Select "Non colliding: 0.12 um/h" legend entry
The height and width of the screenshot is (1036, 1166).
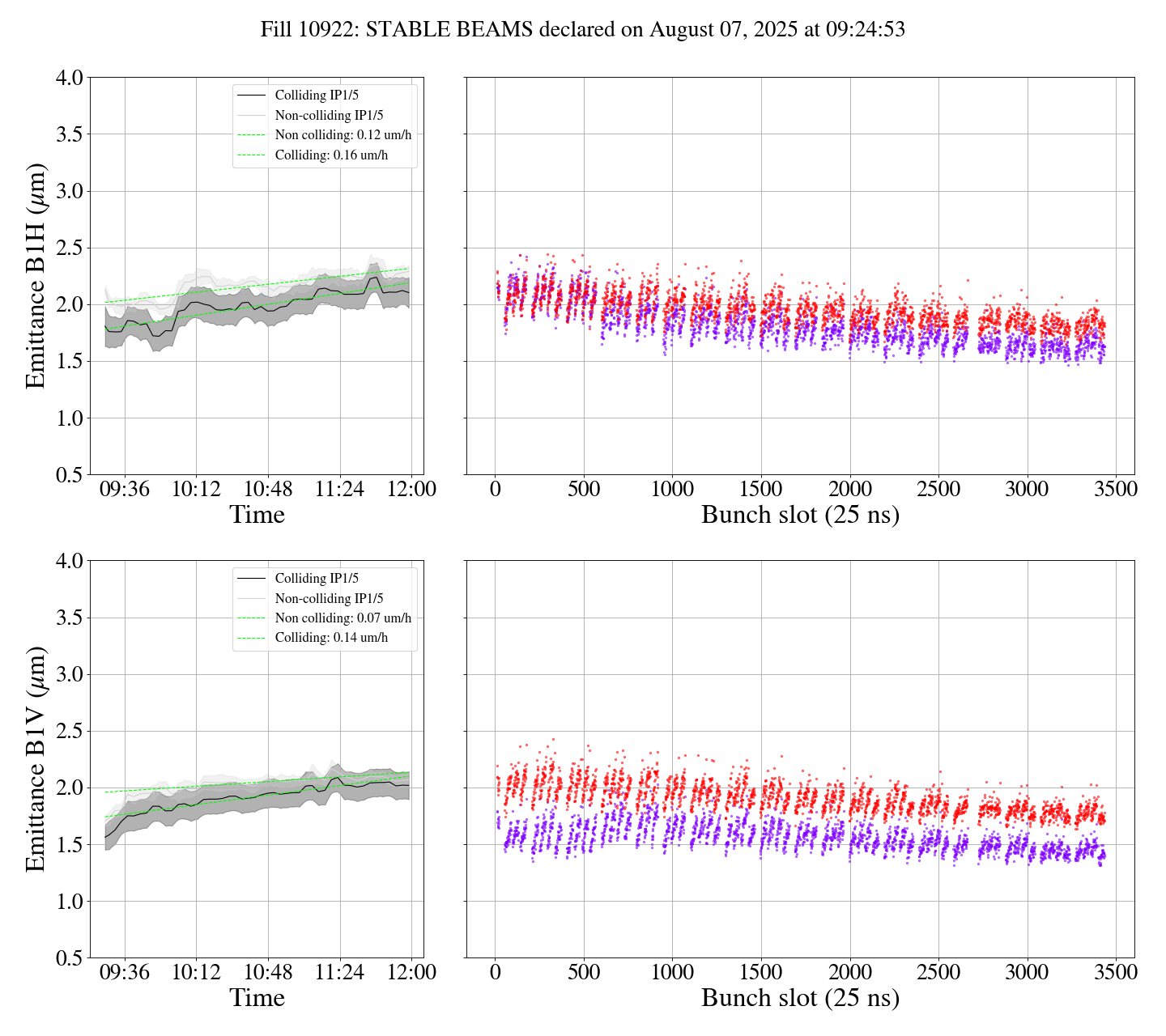tap(343, 135)
